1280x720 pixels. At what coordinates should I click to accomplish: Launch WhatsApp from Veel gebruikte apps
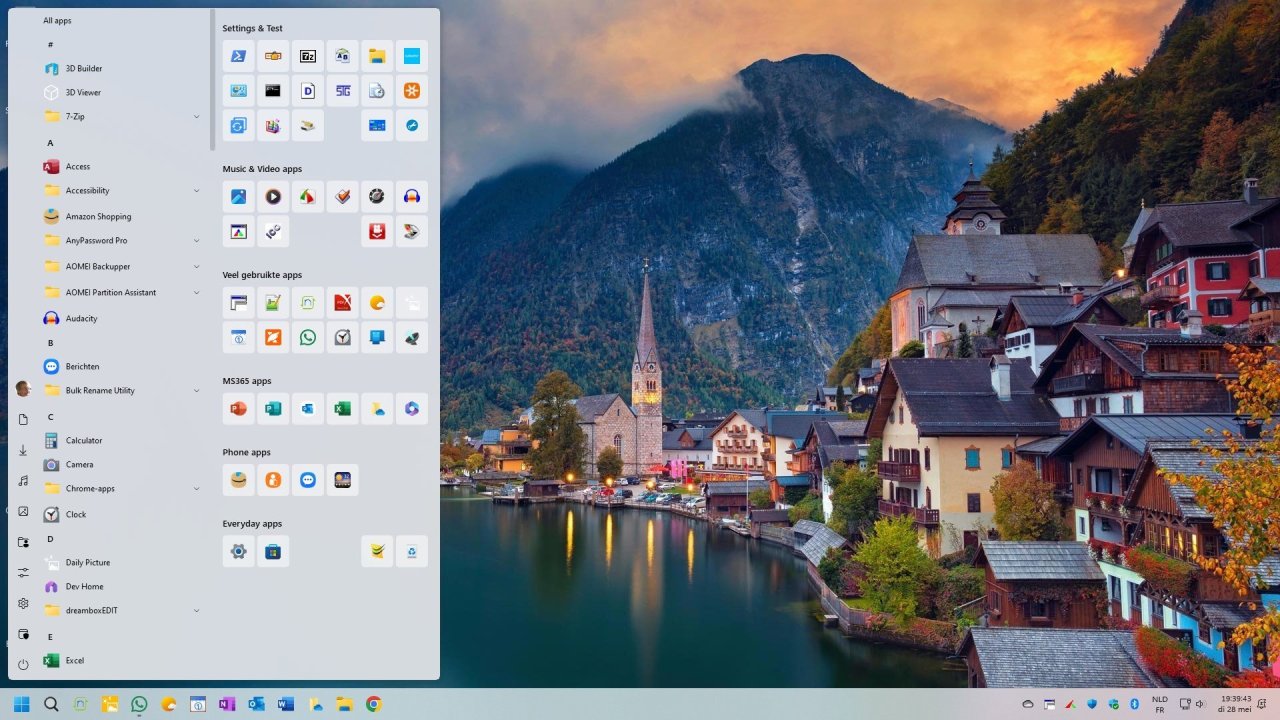[x=307, y=337]
